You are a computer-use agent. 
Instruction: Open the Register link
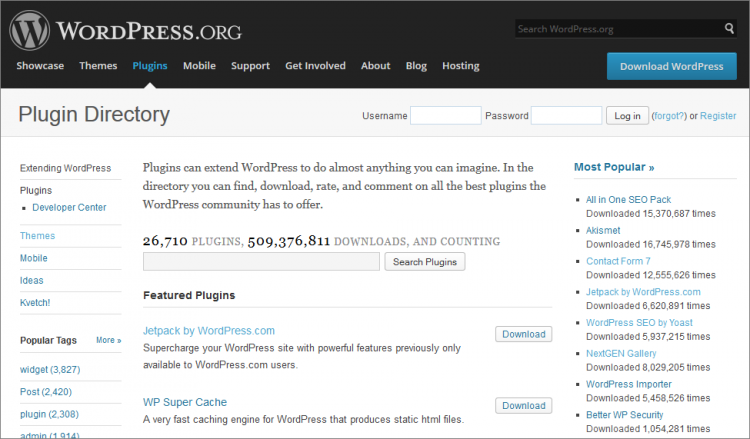pyautogui.click(x=718, y=116)
